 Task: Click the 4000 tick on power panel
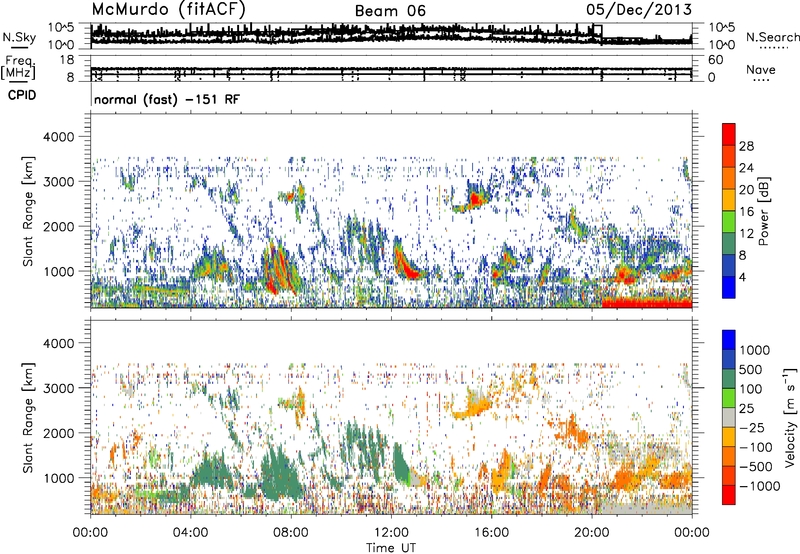[x=61, y=137]
